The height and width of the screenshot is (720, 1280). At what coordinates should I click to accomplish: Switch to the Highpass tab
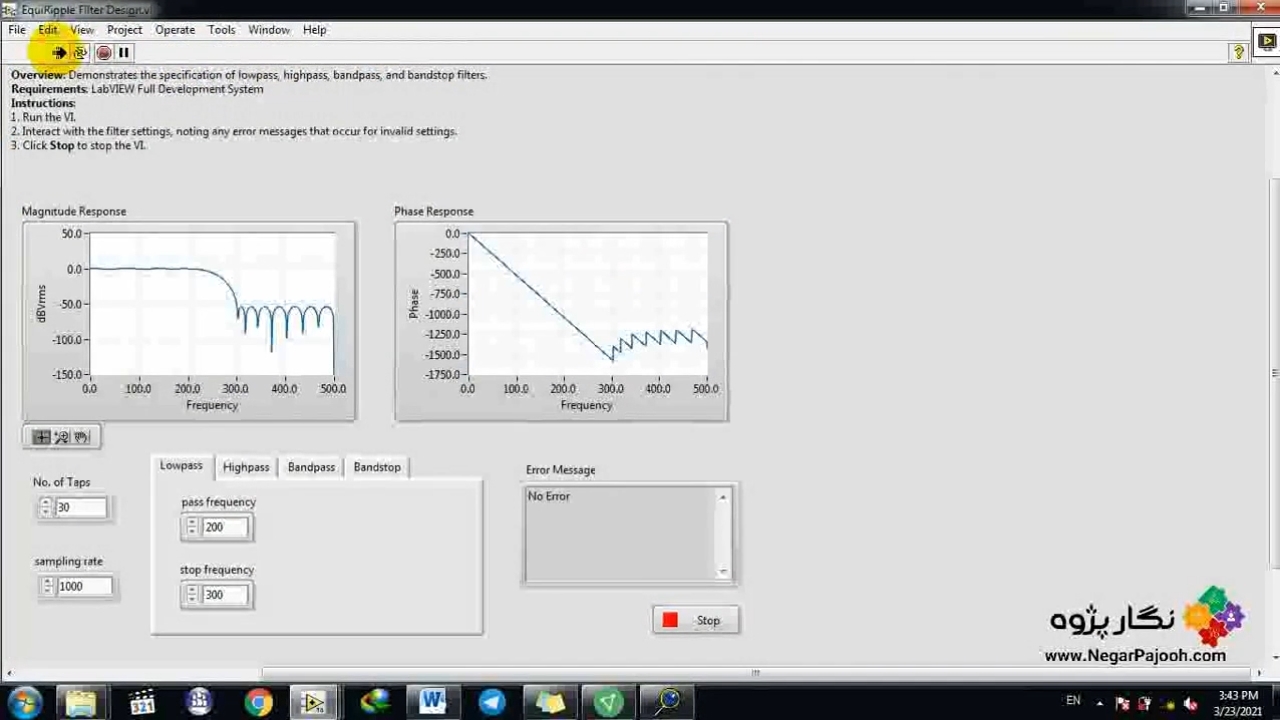246,467
